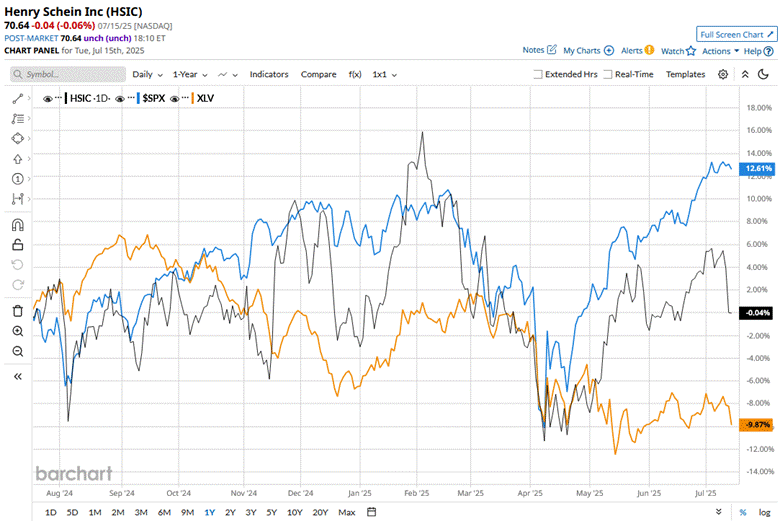
Task: Select the 5D time range
Action: (x=73, y=512)
